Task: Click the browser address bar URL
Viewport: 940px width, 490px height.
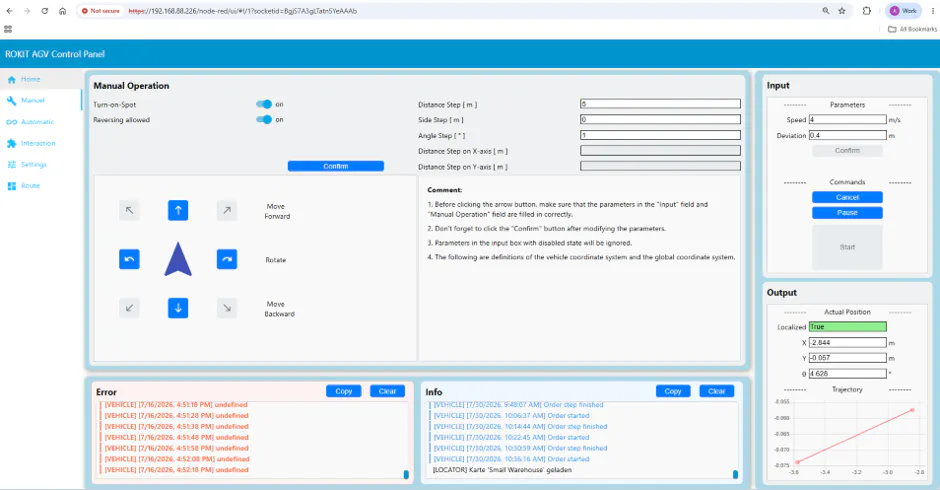Action: click(x=243, y=11)
